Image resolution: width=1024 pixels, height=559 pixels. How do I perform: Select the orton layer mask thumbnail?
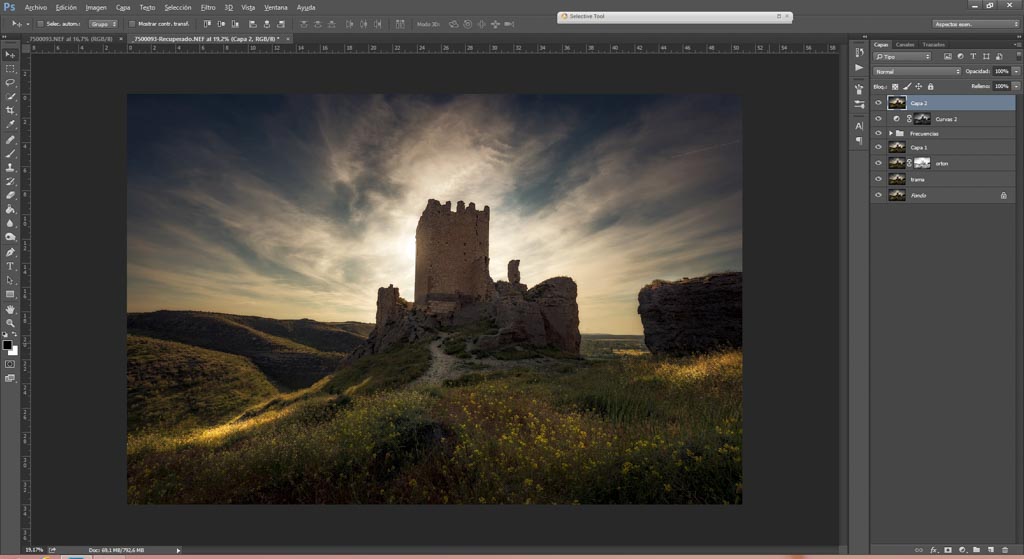tap(922, 163)
